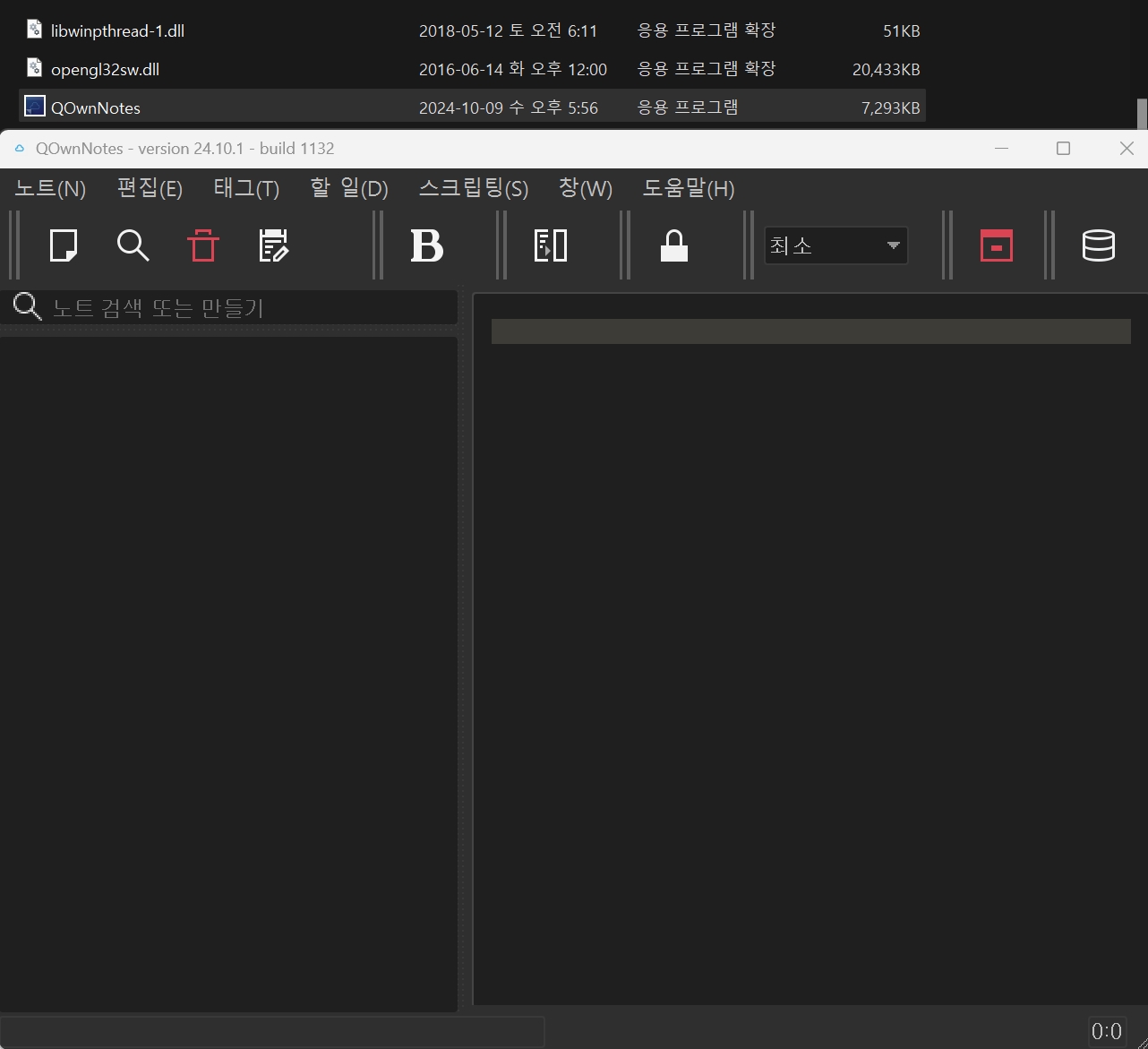Screen dimensions: 1148x1049
Task: Click the 2024-10-09 수 오후 5:56 date cell
Action: click(x=509, y=107)
